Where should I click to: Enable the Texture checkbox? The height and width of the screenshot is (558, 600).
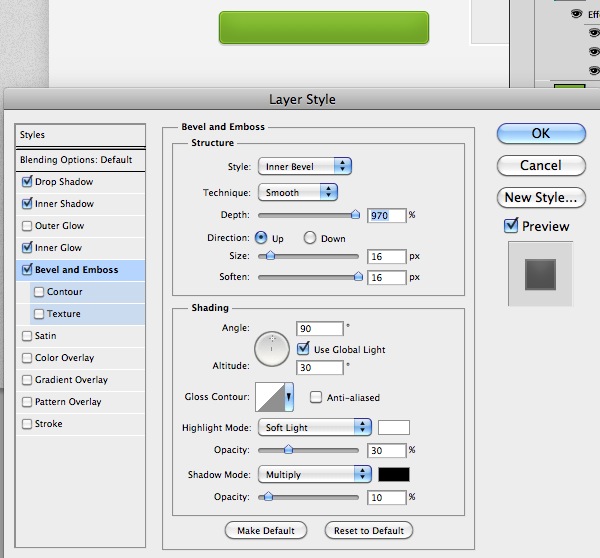coord(39,313)
